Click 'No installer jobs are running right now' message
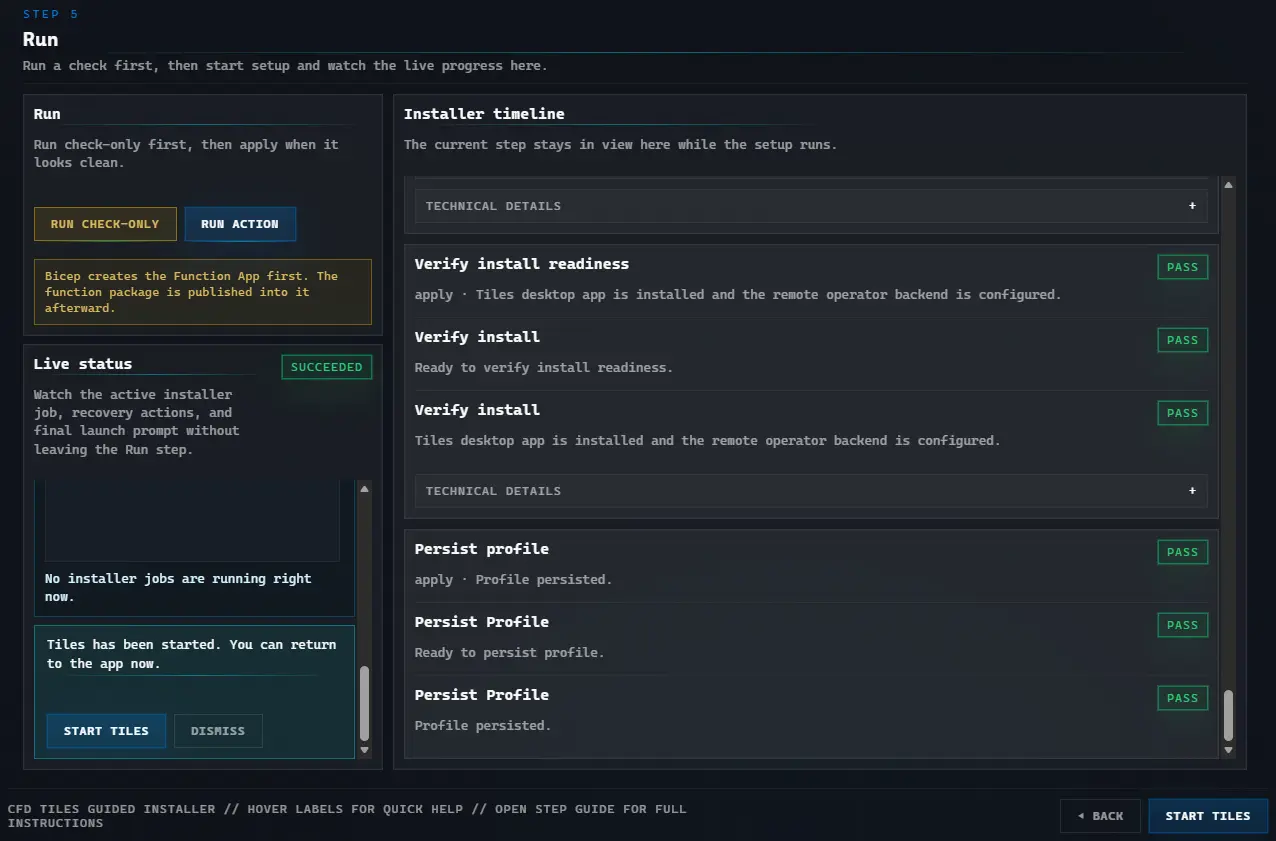 pos(178,587)
